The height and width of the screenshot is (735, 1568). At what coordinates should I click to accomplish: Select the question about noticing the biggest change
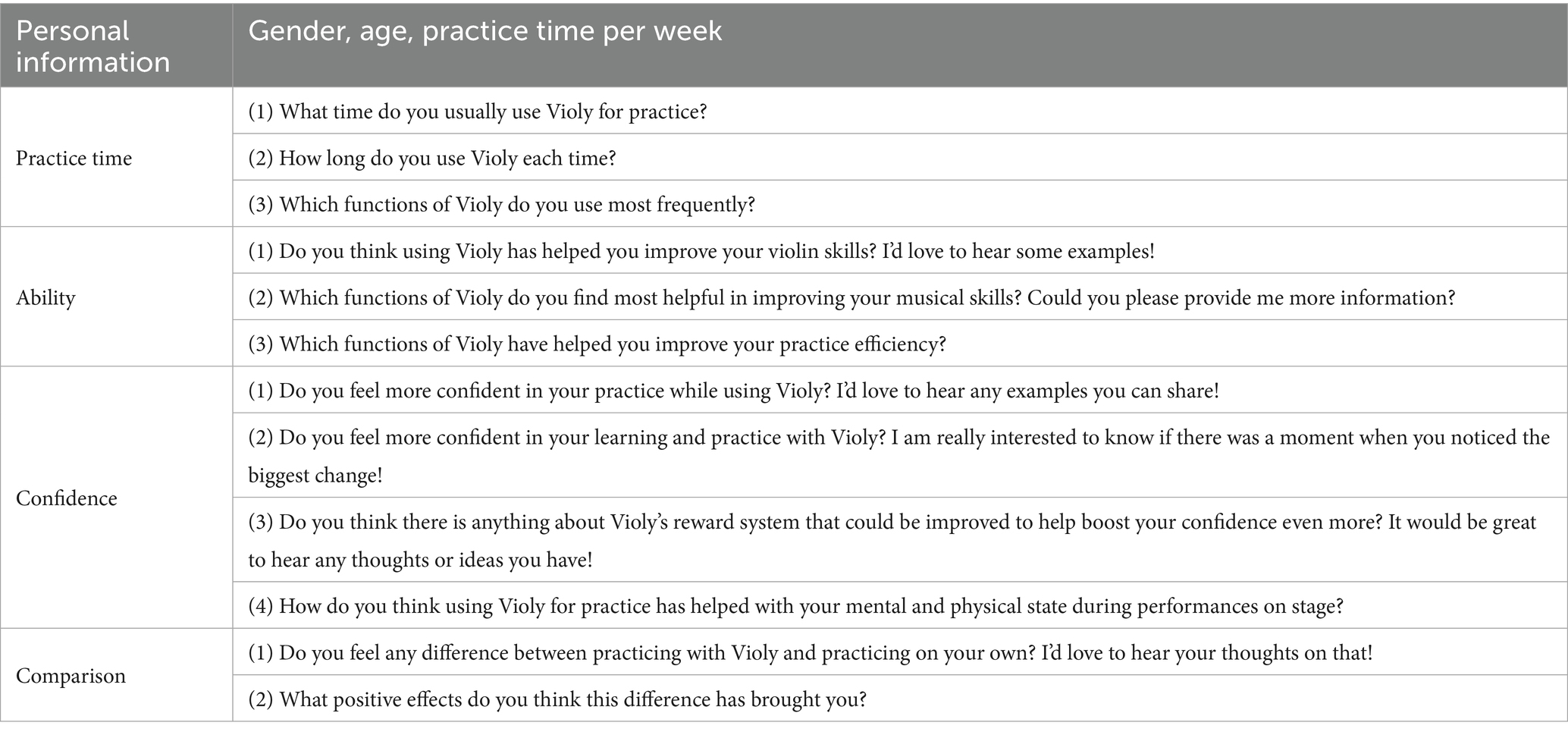coord(898,438)
